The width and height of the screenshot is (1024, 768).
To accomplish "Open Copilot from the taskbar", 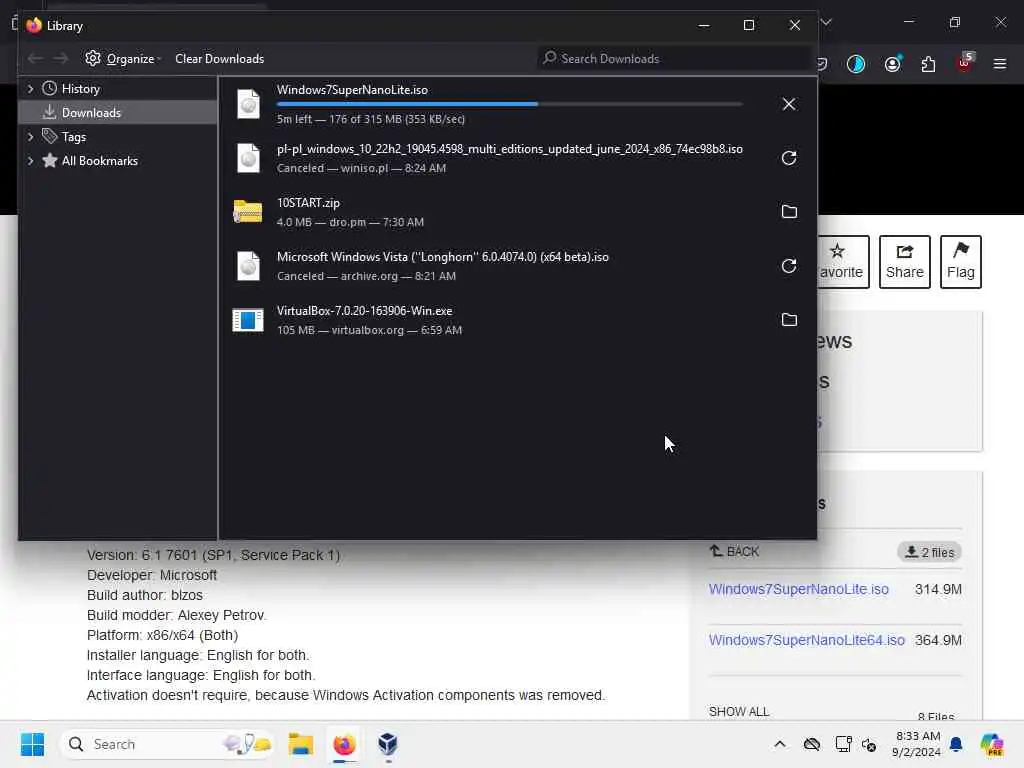I will pos(991,744).
